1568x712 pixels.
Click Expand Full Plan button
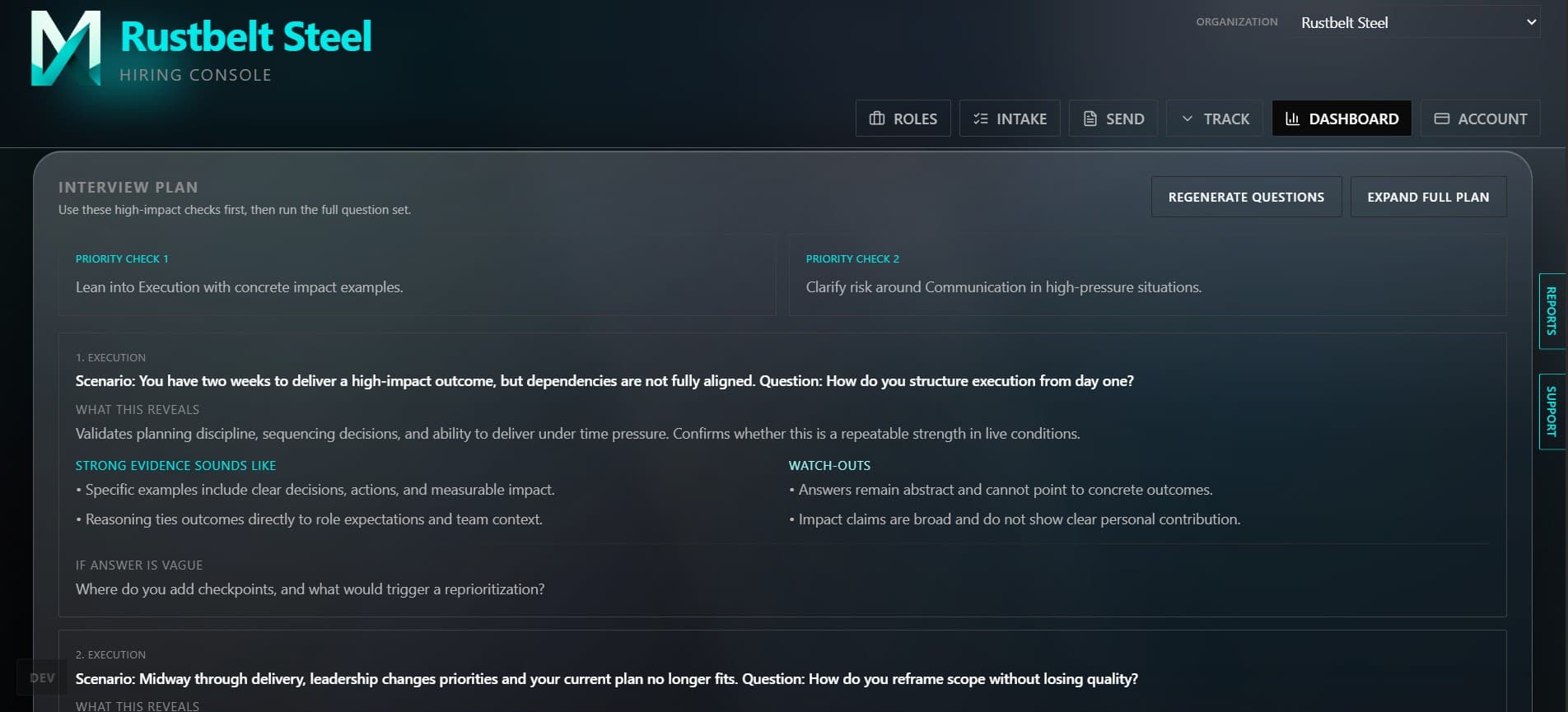[x=1428, y=197]
